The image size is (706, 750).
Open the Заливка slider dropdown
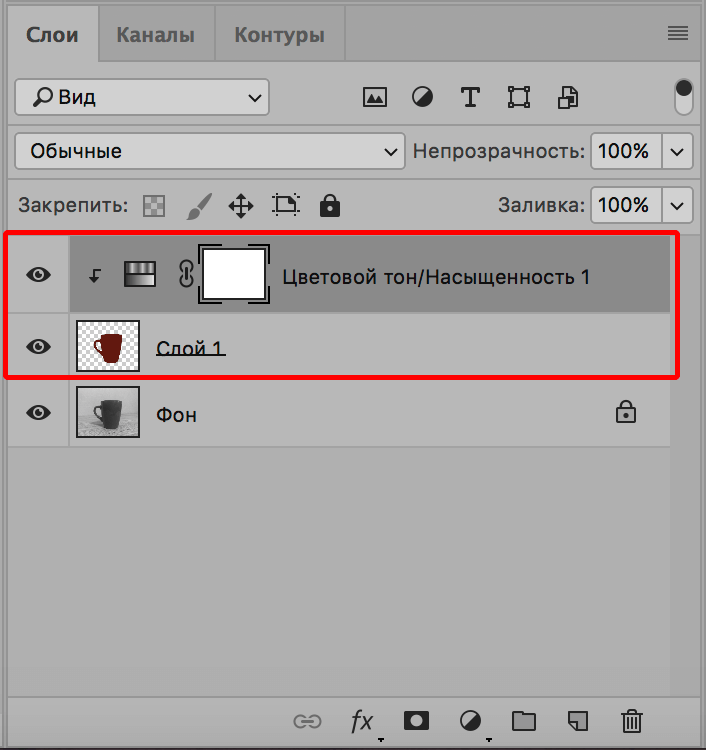[x=677, y=206]
